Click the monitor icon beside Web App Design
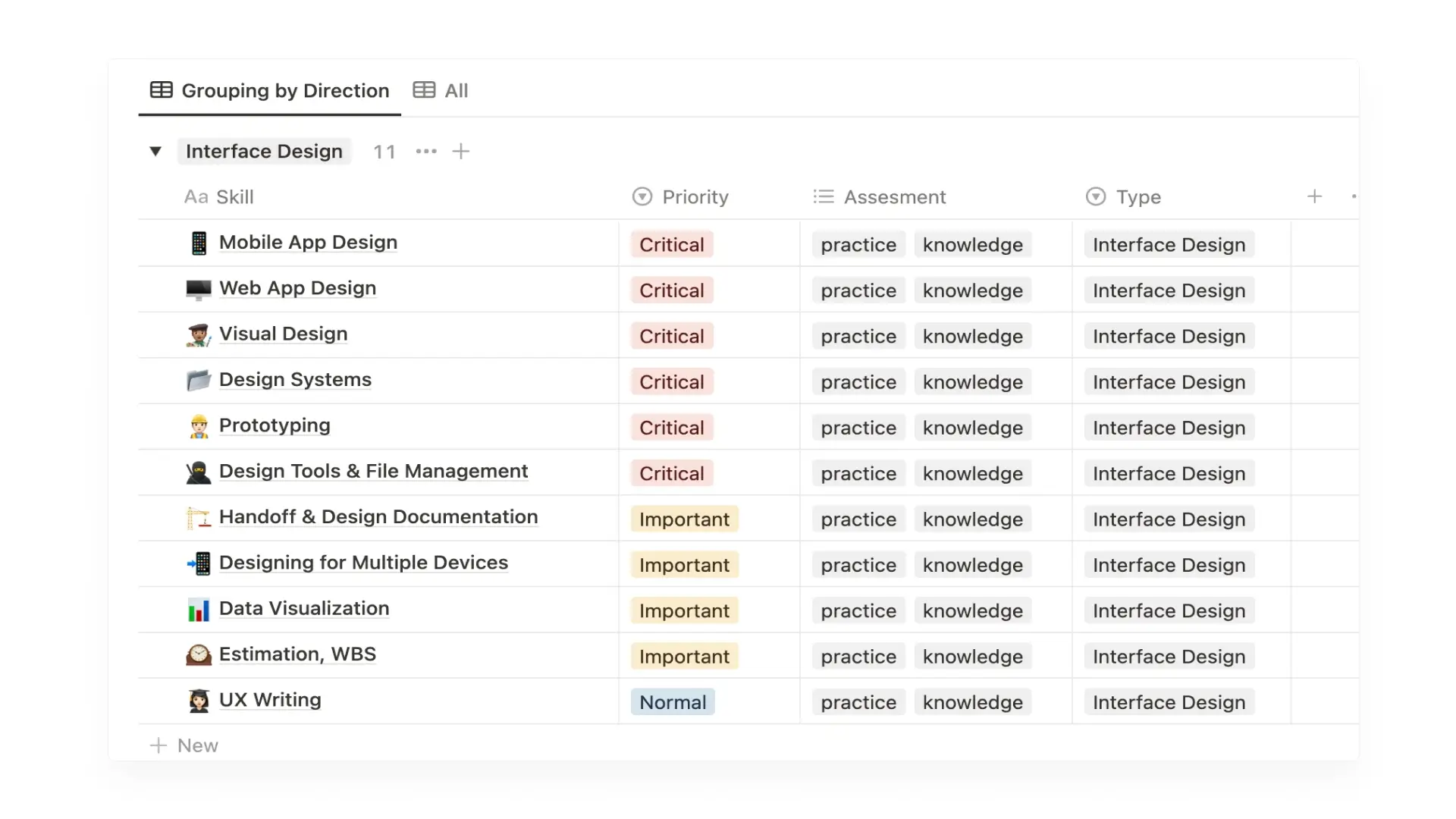 pyautogui.click(x=199, y=289)
